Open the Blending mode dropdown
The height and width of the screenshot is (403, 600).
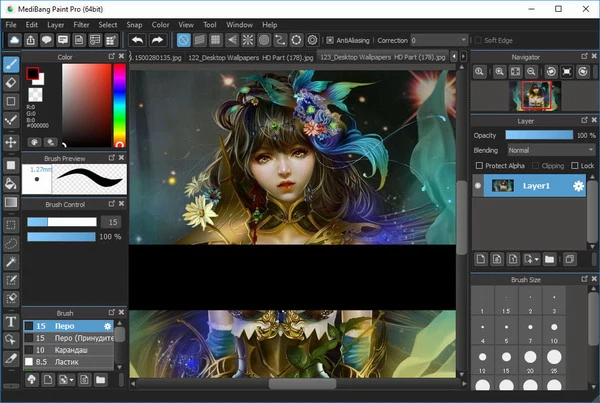551,150
